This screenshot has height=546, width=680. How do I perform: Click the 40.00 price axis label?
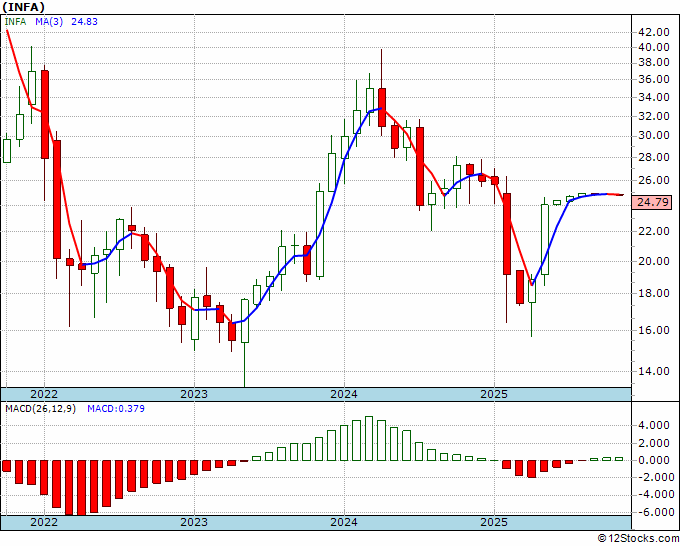point(653,47)
